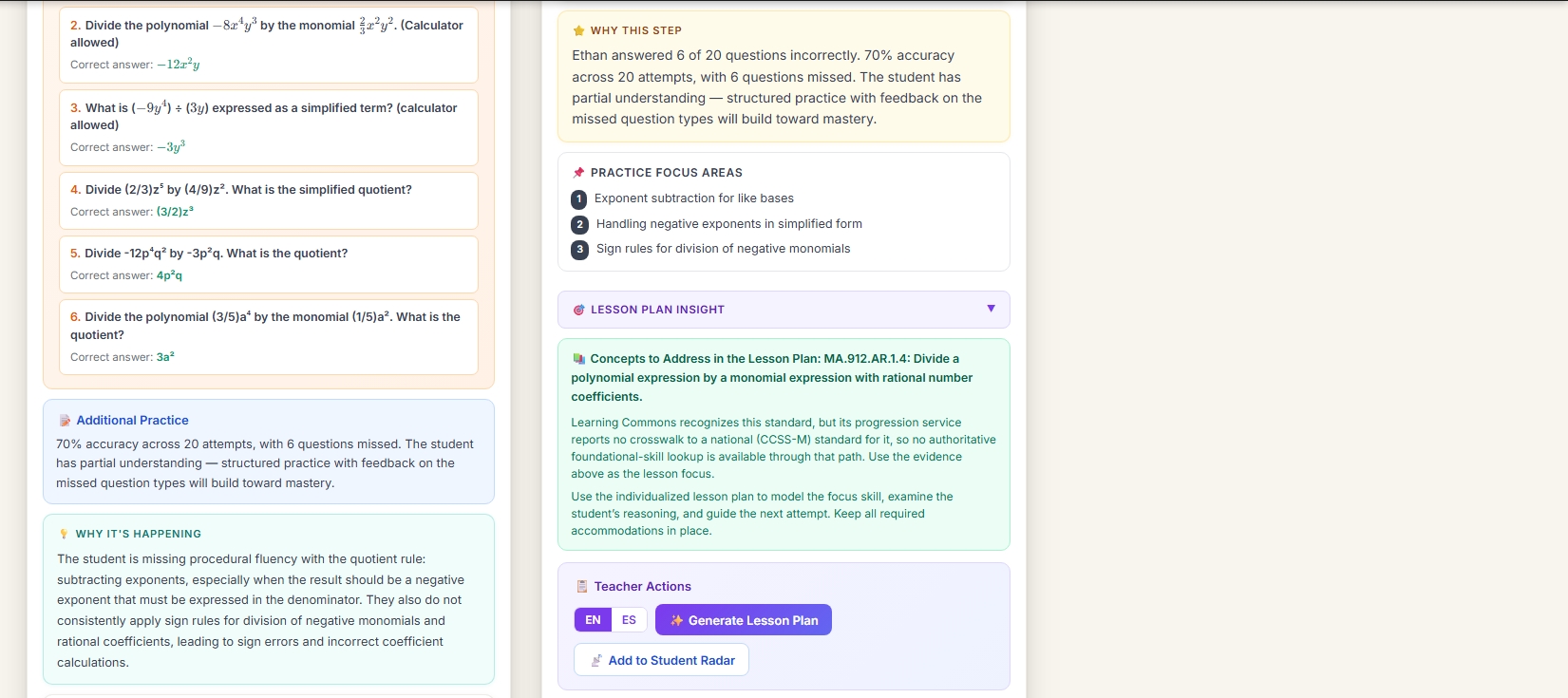Click the number 1 badge in focus areas
This screenshot has width=1568, height=698.
(579, 198)
